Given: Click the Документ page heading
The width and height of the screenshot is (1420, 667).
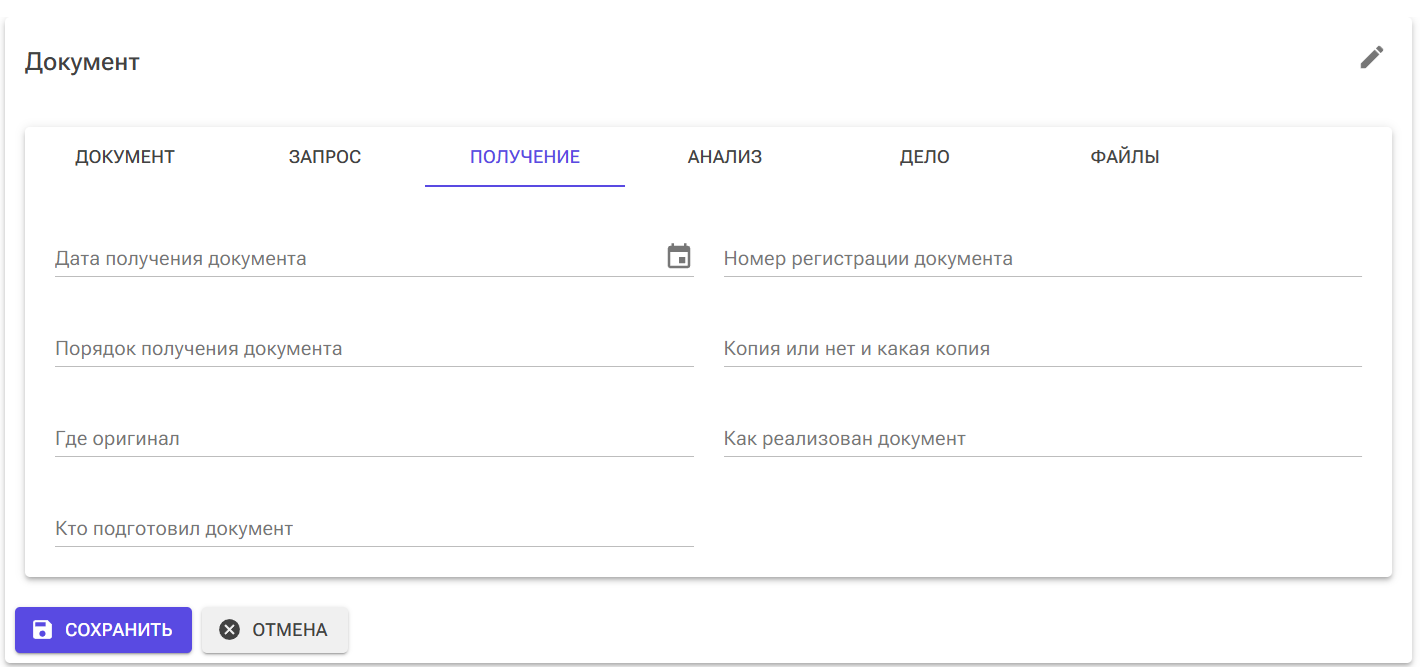Looking at the screenshot, I should tap(82, 62).
